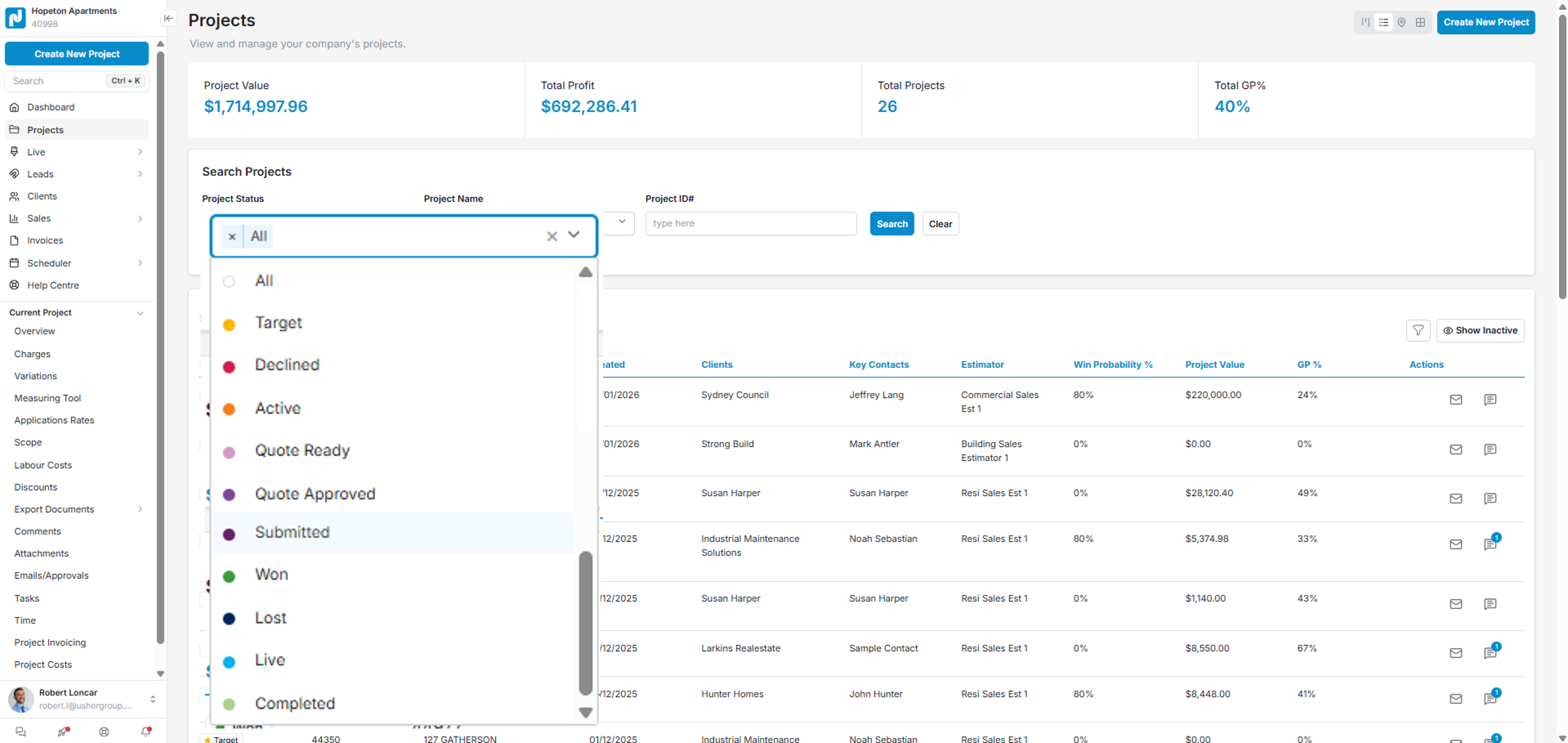Select the All status radio option

229,281
